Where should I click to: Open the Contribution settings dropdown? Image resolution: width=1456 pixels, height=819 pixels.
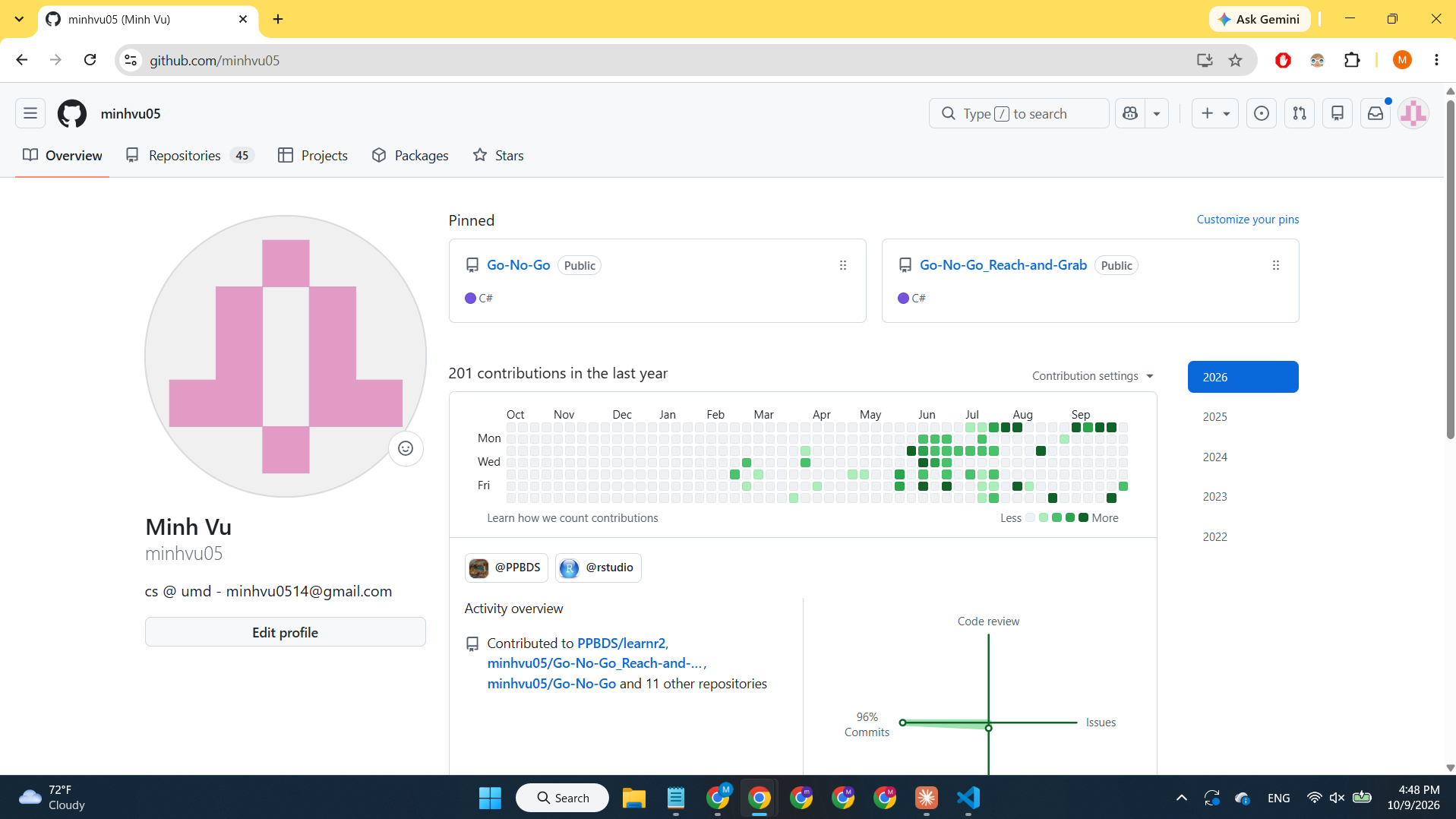1093,376
